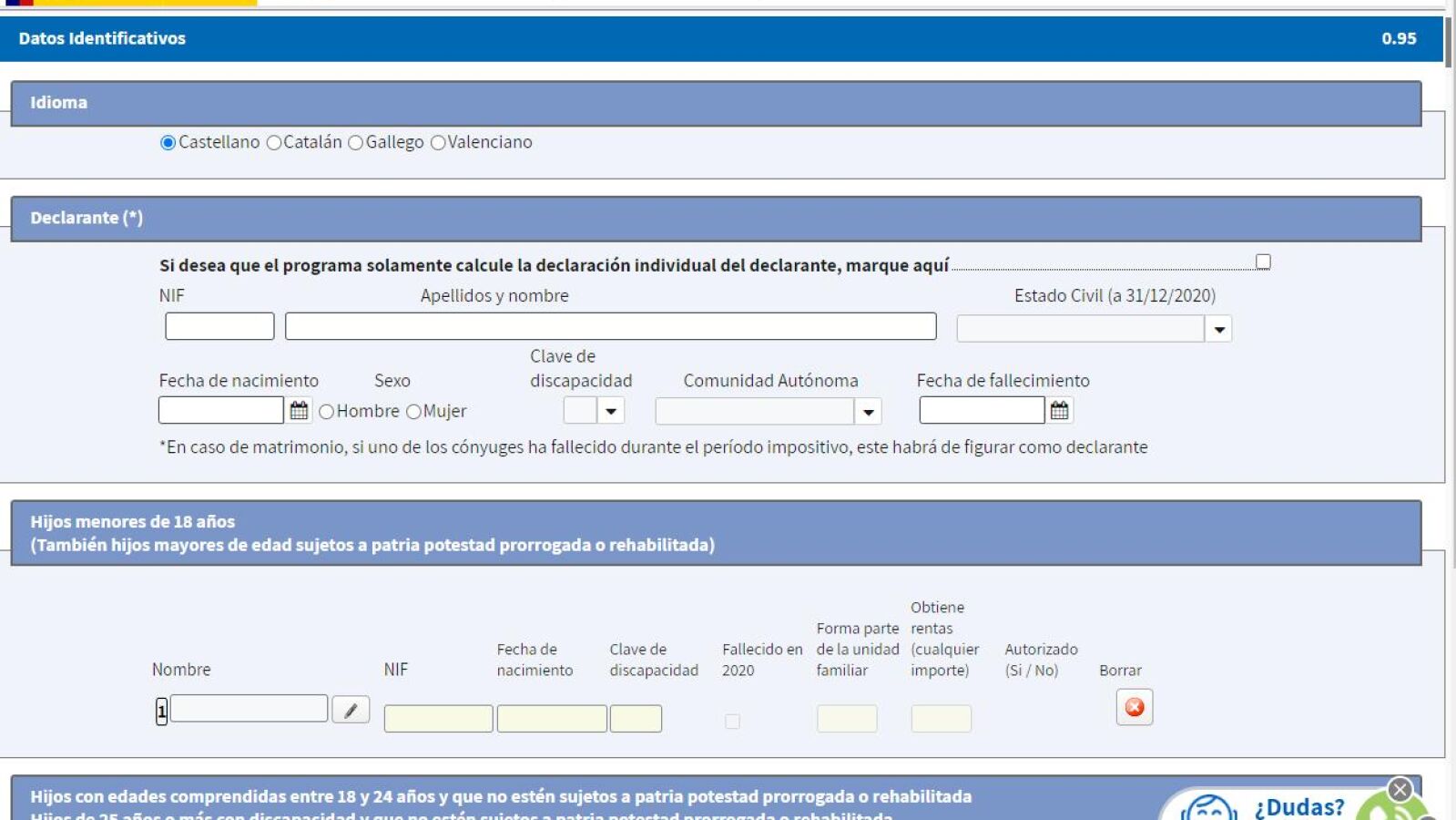Open the birth date calendar picker

[x=299, y=411]
